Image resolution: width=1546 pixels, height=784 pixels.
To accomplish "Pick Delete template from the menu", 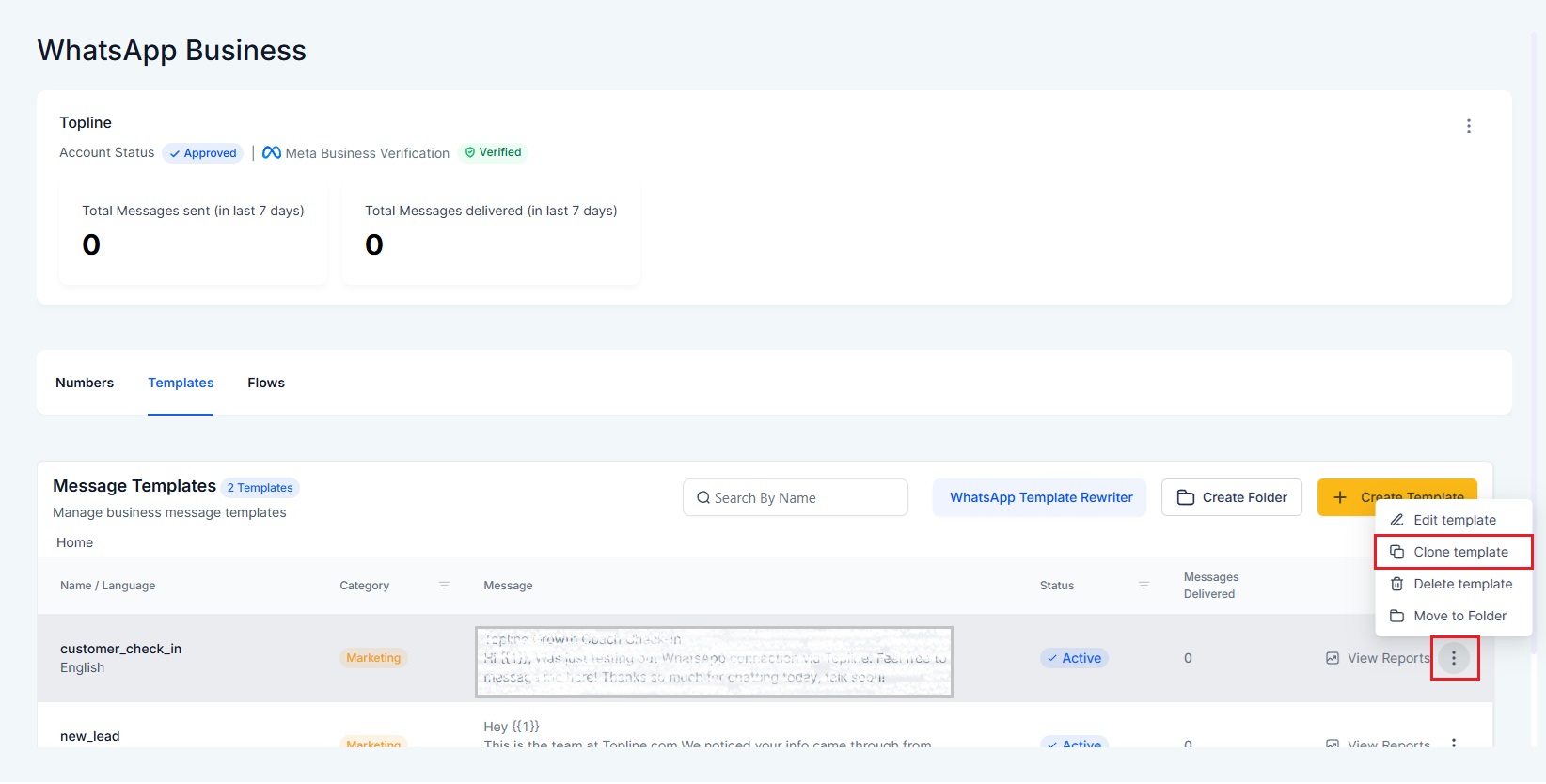I will point(1454,584).
